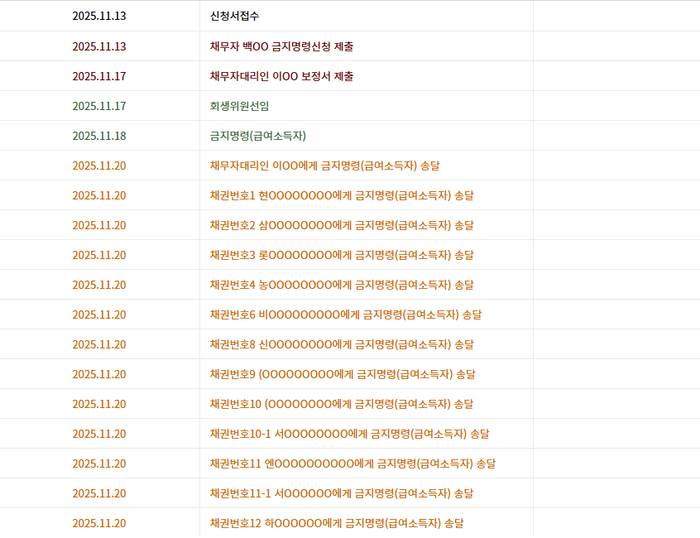Click the 2025.11.13 date of 신청서접수

(99, 16)
